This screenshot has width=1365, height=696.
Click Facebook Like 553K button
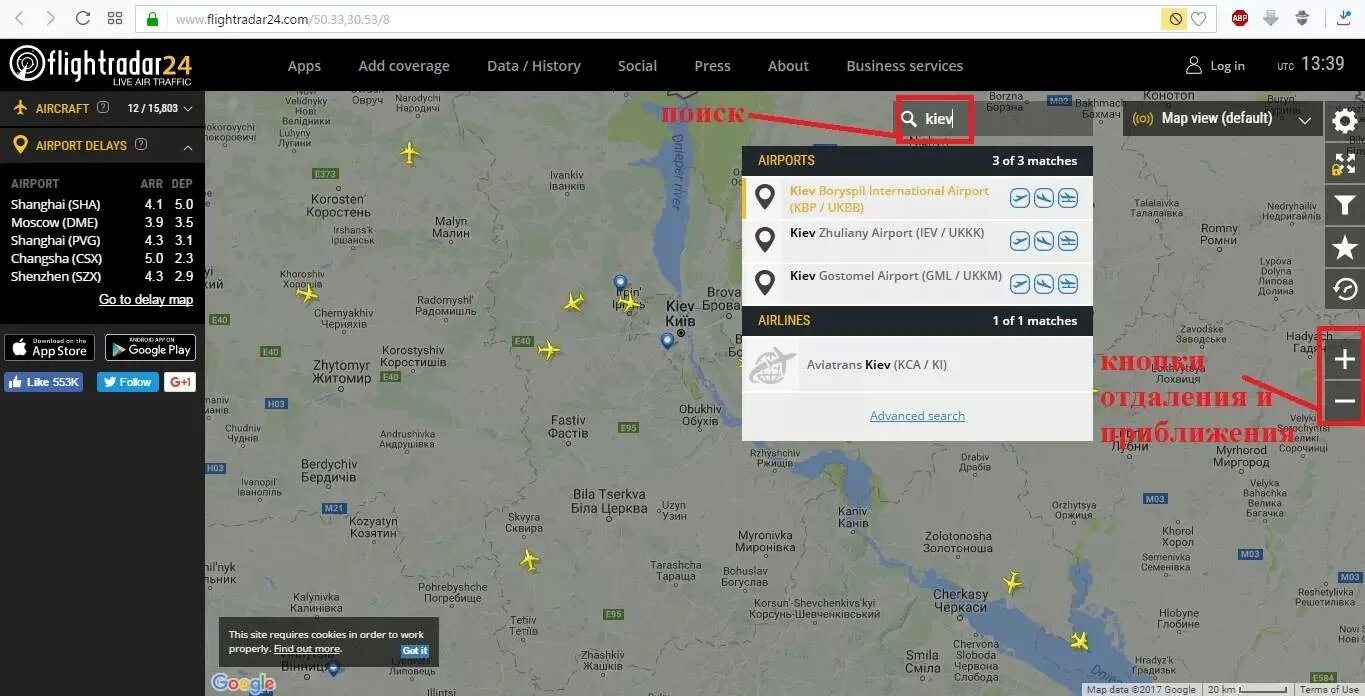coord(44,382)
